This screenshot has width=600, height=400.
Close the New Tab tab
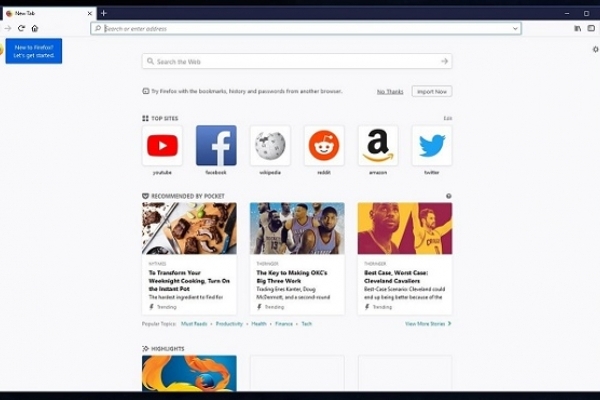coord(90,13)
